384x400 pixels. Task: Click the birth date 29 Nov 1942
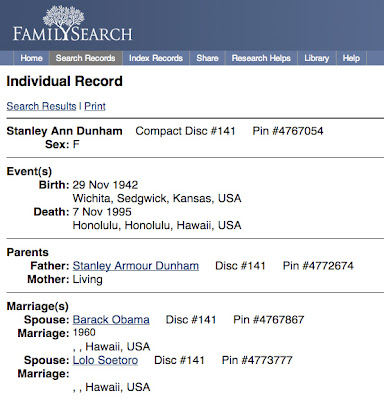pyautogui.click(x=105, y=185)
